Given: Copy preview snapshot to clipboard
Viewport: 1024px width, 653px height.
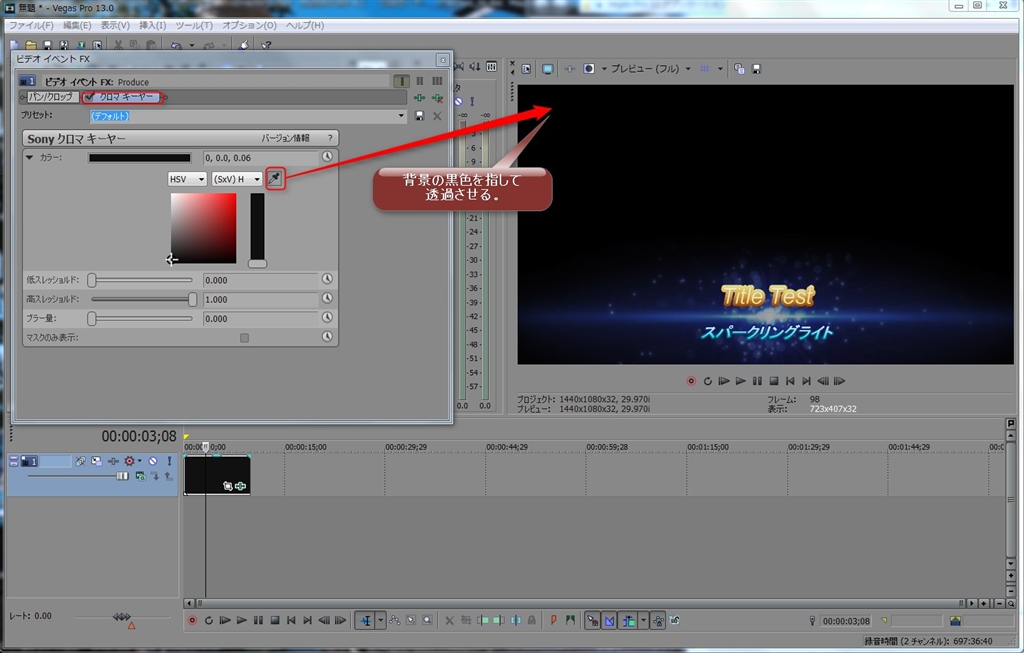Looking at the screenshot, I should coord(739,69).
